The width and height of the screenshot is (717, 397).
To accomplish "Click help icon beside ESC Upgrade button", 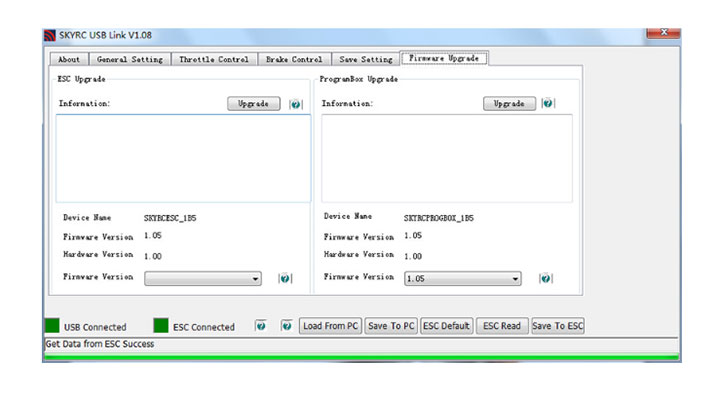I will (x=295, y=104).
